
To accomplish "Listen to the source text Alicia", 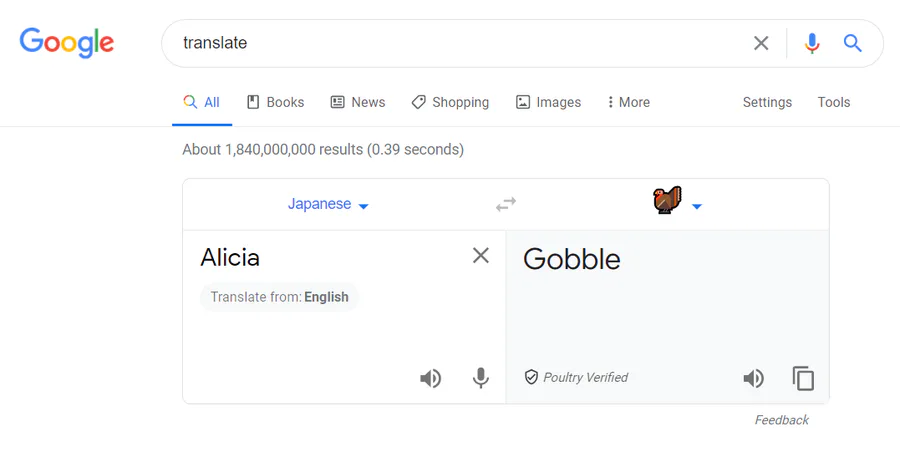I will click(430, 378).
